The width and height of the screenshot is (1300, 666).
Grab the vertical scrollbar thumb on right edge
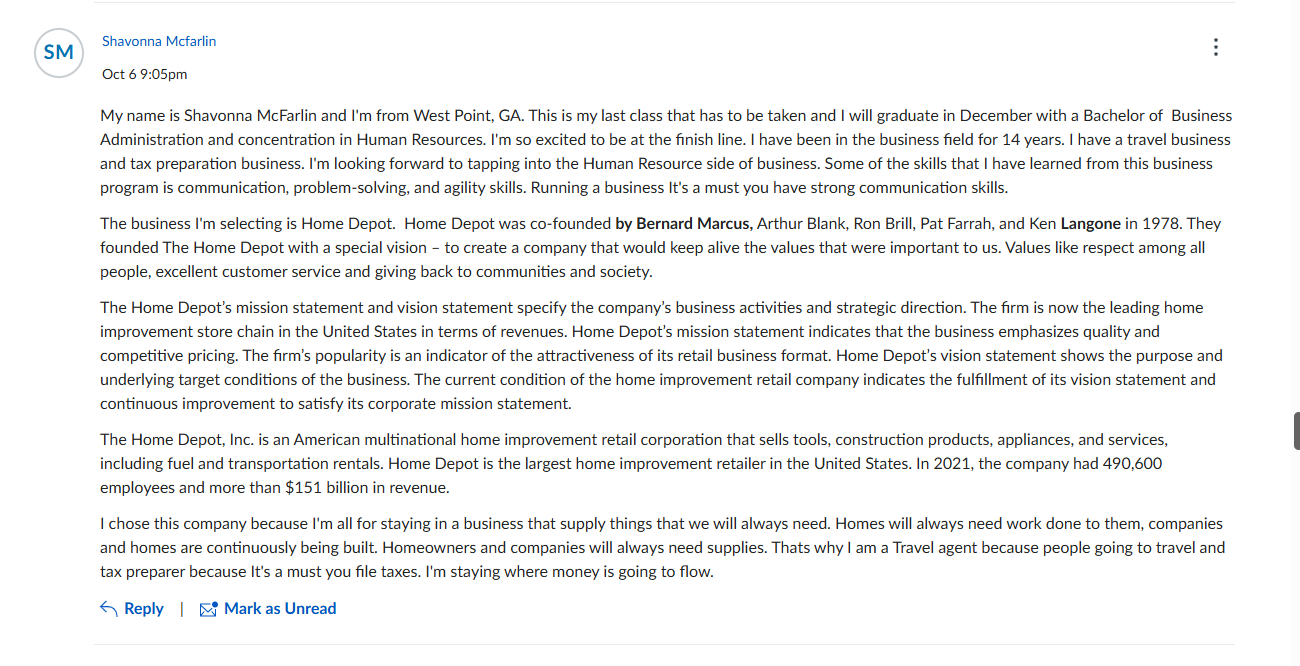(x=1296, y=431)
